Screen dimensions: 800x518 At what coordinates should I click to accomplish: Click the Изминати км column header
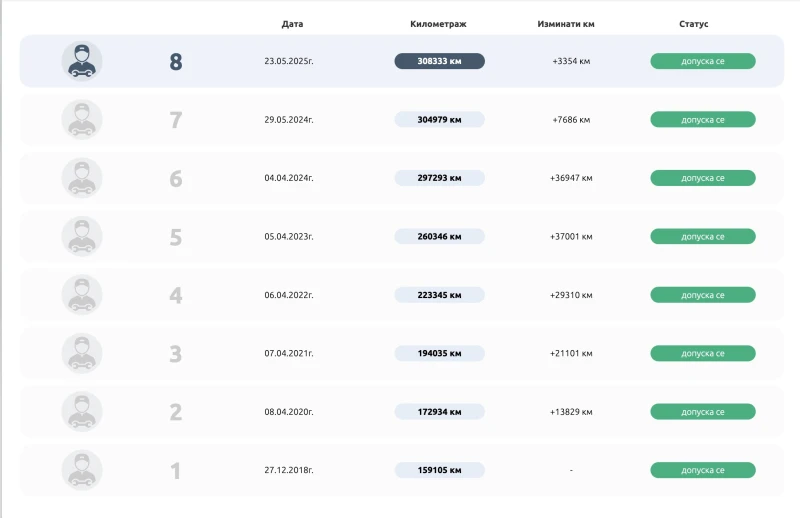tap(566, 23)
